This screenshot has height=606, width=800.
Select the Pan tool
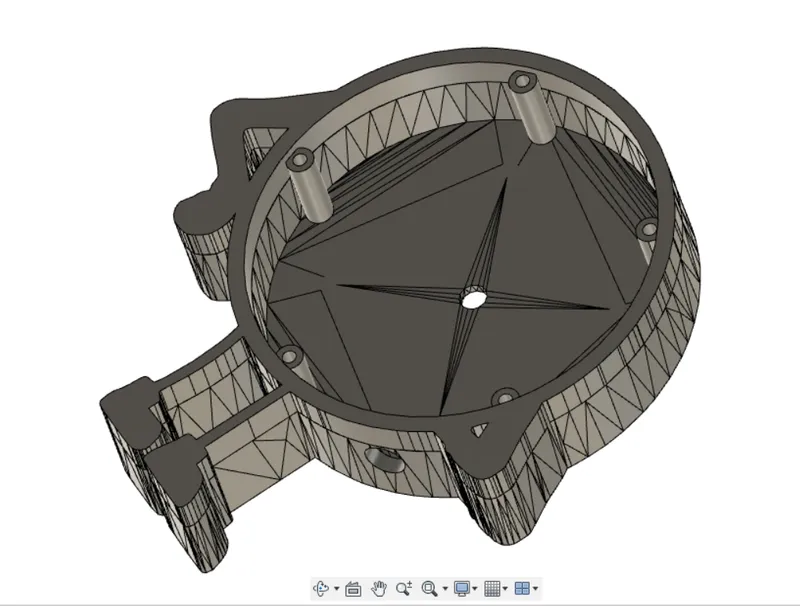[380, 587]
